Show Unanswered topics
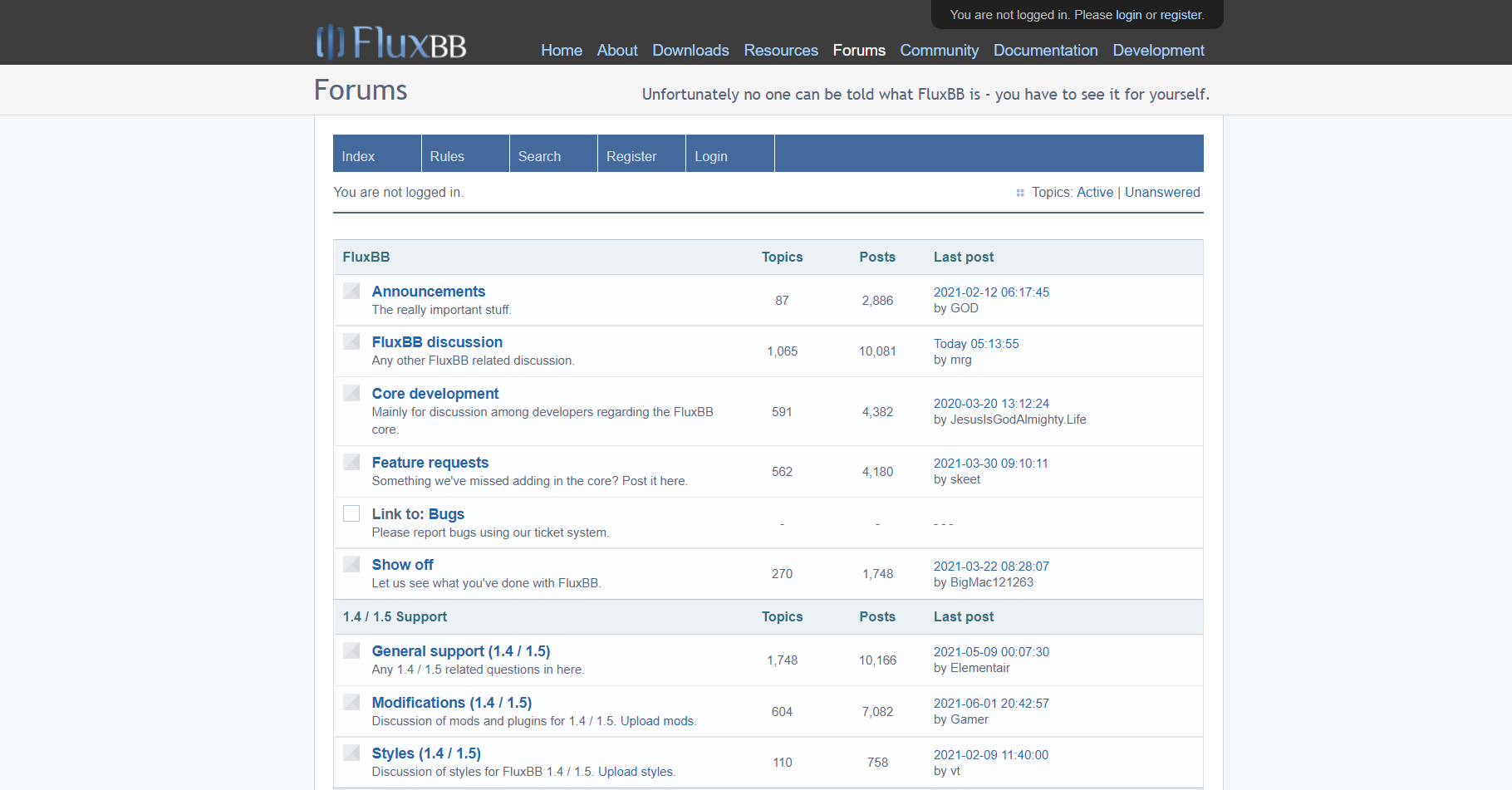Image resolution: width=1512 pixels, height=790 pixels. pos(1162,192)
